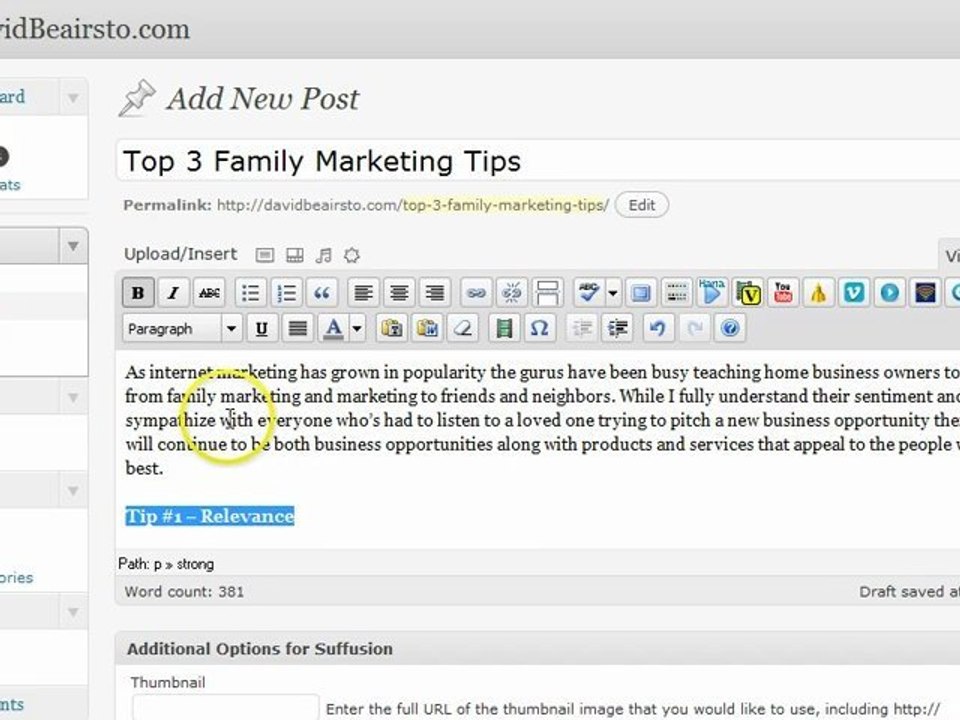This screenshot has width=960, height=720.
Task: Undo the last edit
Action: (x=658, y=329)
